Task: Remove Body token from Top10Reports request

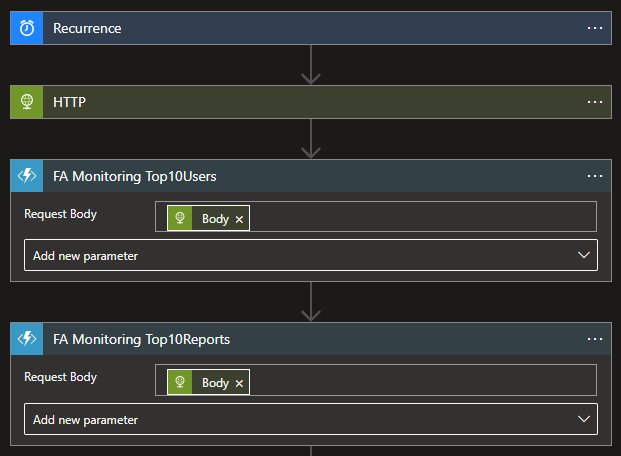Action: pyautogui.click(x=239, y=382)
